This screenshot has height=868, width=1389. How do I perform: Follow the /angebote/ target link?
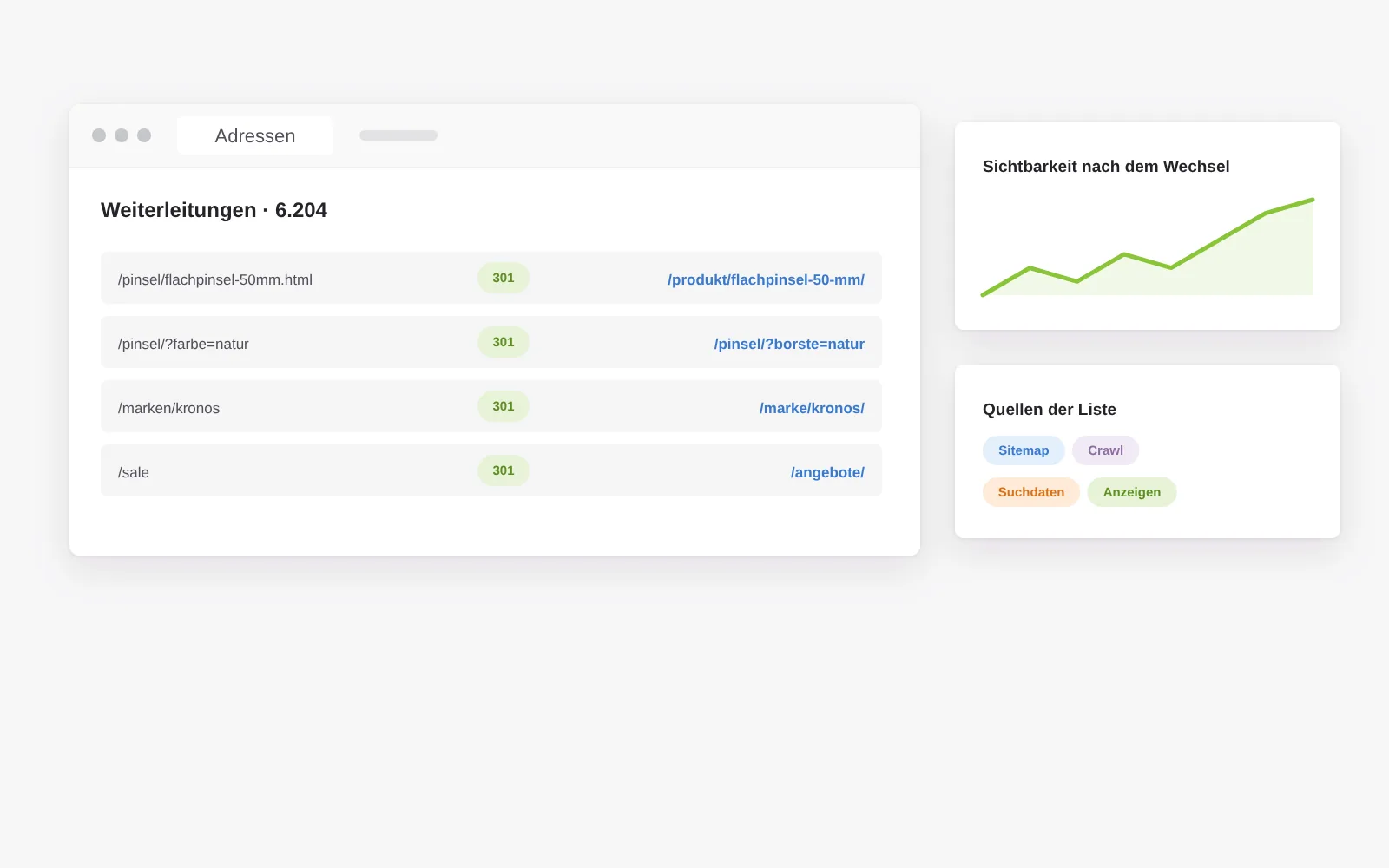point(827,472)
